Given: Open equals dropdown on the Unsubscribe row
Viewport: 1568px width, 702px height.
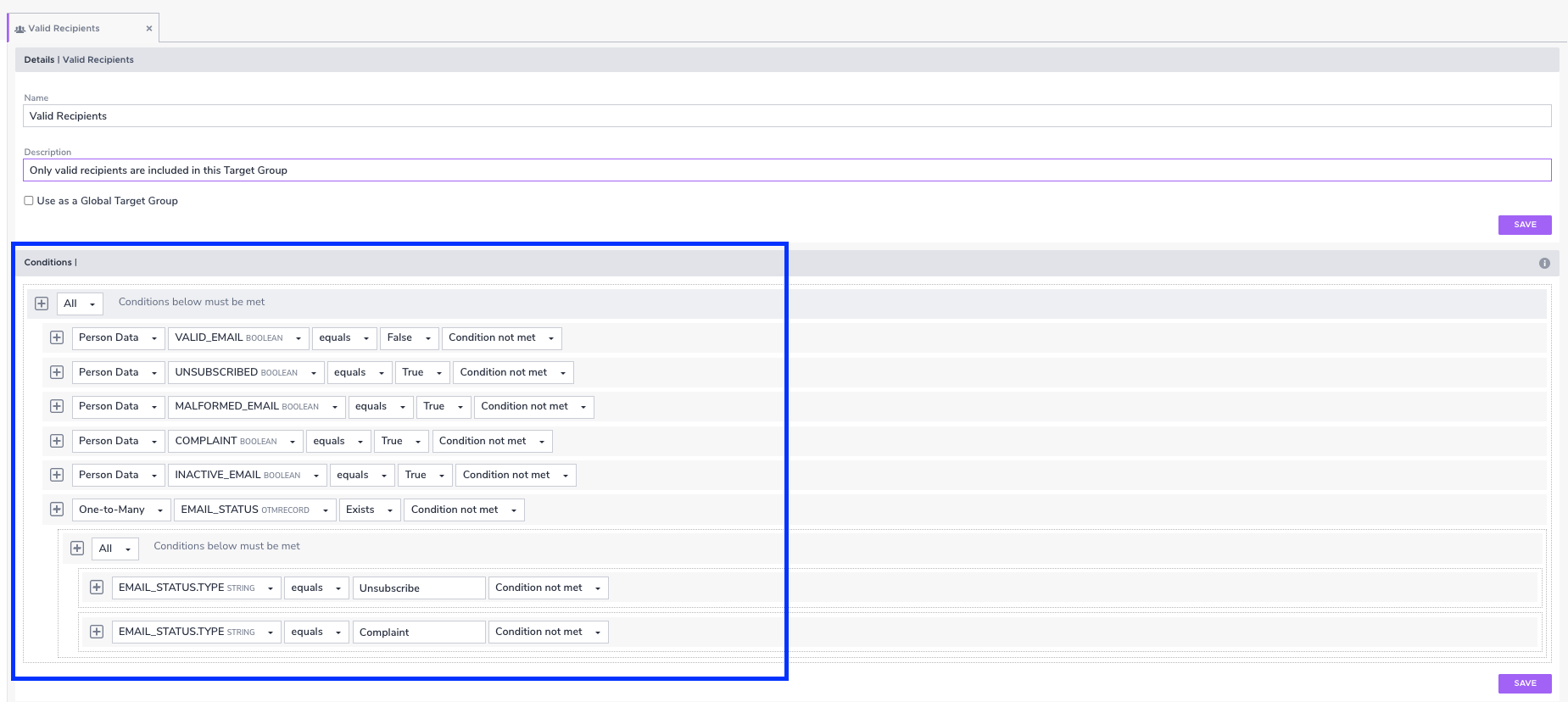Looking at the screenshot, I should 316,588.
